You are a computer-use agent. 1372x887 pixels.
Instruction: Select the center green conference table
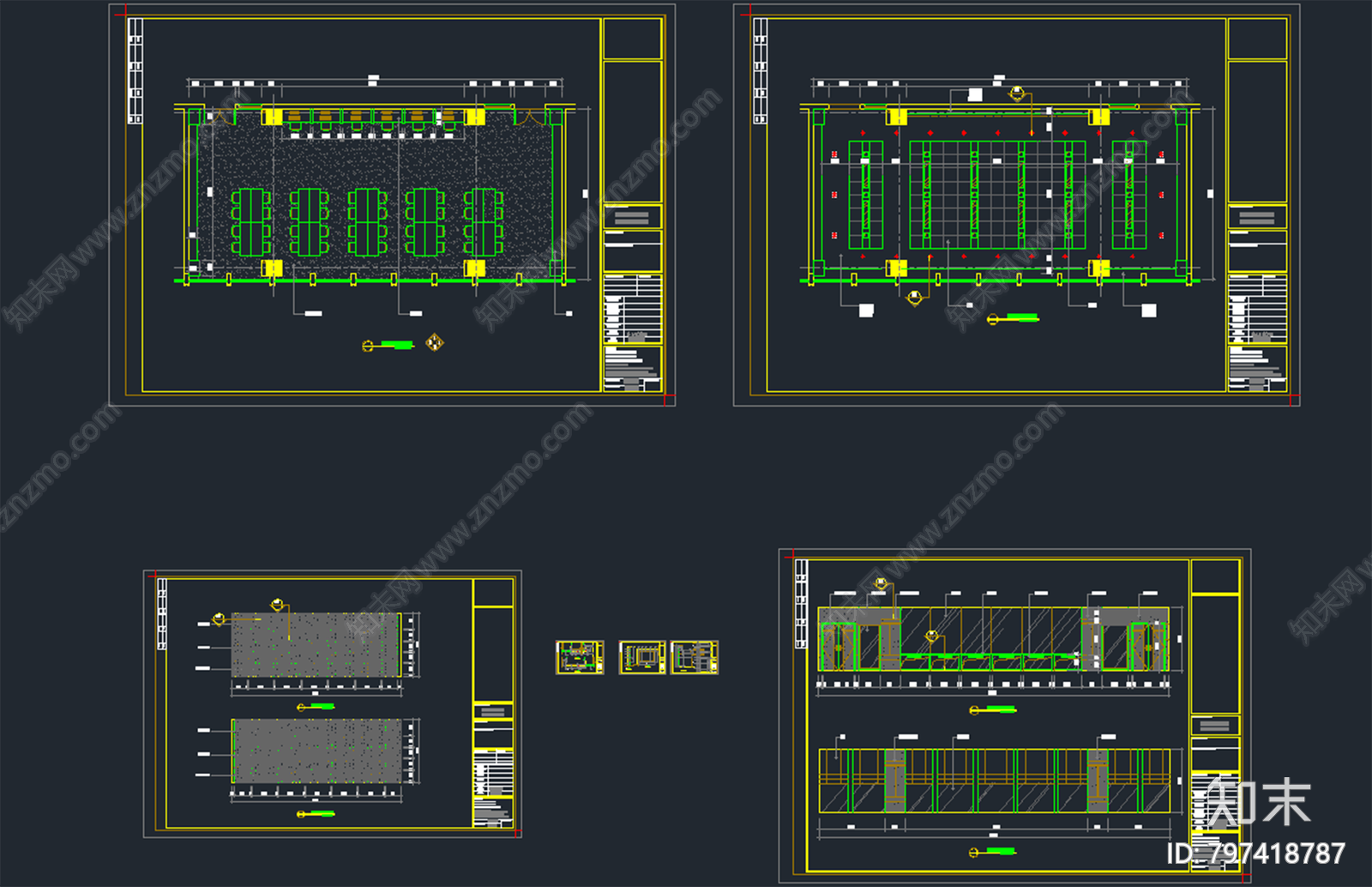tap(367, 222)
